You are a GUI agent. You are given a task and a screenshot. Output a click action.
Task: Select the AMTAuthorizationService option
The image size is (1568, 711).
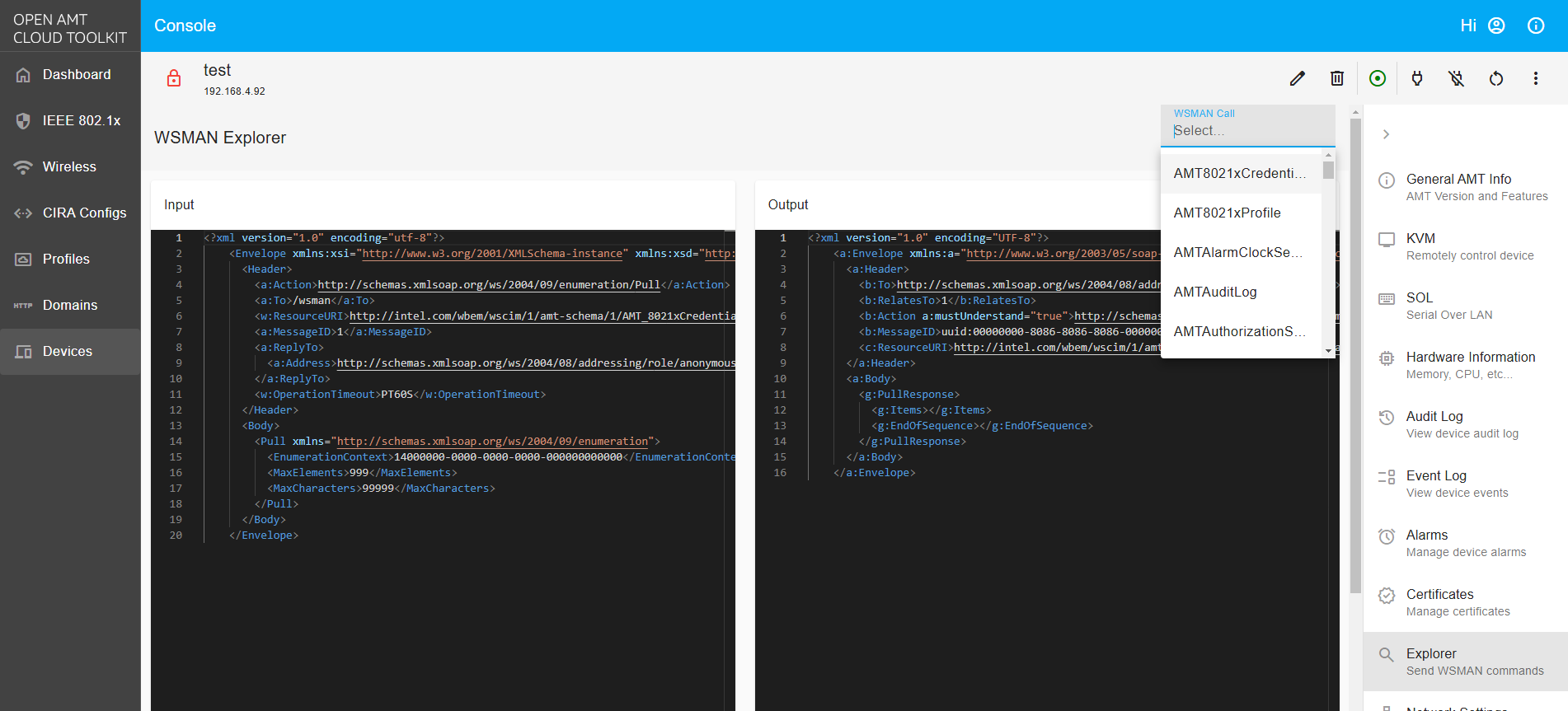[x=1241, y=332]
